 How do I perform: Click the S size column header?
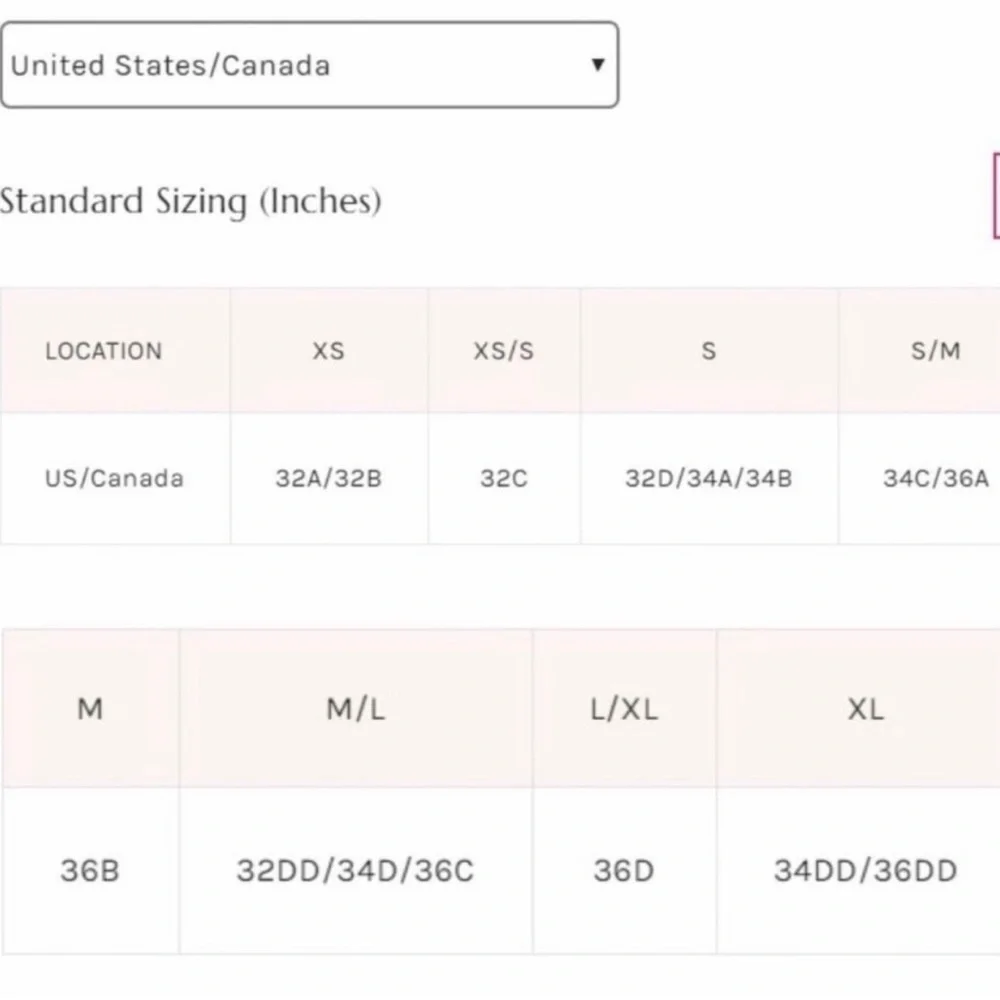click(x=709, y=351)
